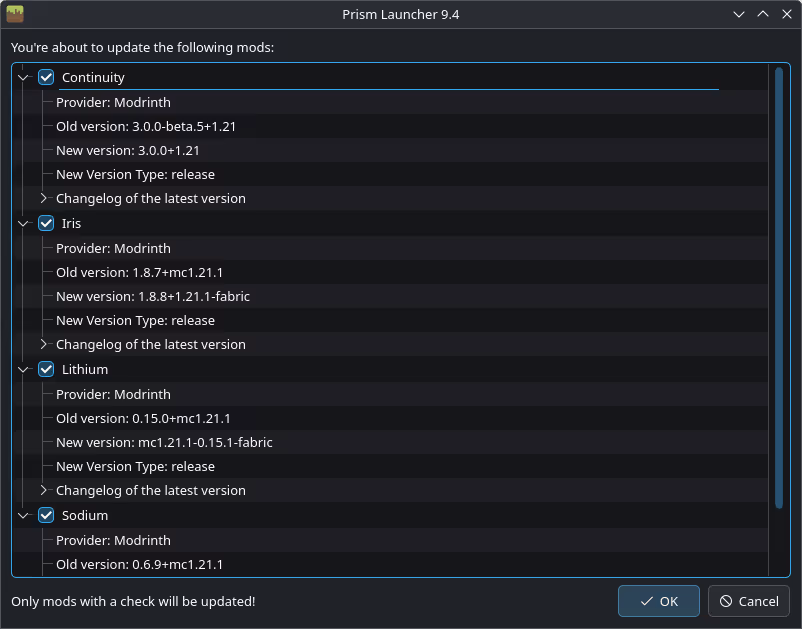
Task: Close the Prism Launcher dialog window
Action: [787, 14]
